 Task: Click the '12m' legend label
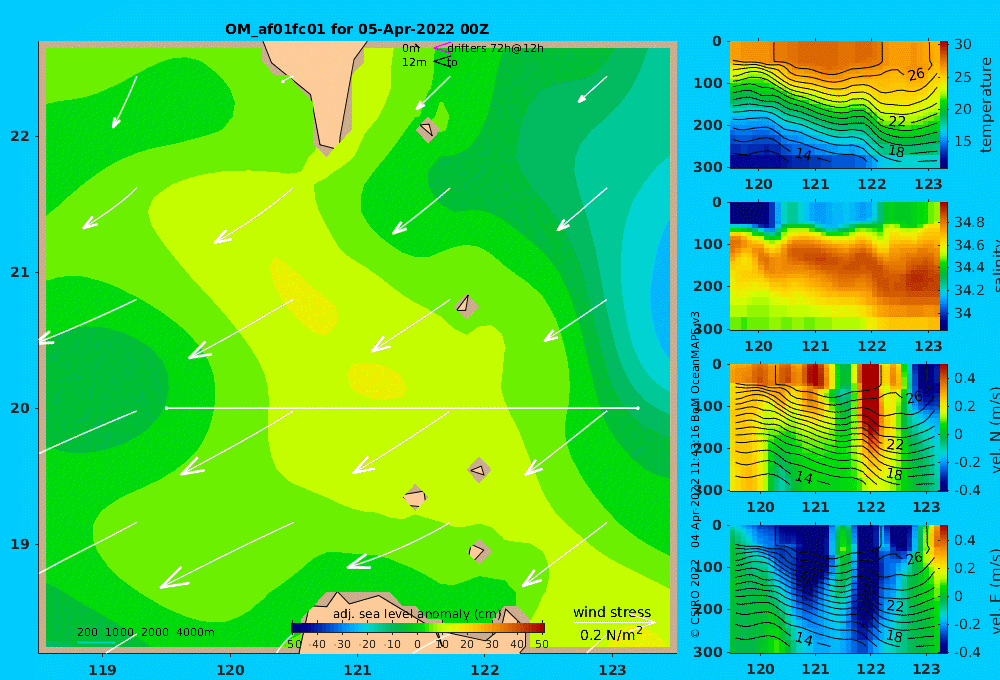(414, 62)
